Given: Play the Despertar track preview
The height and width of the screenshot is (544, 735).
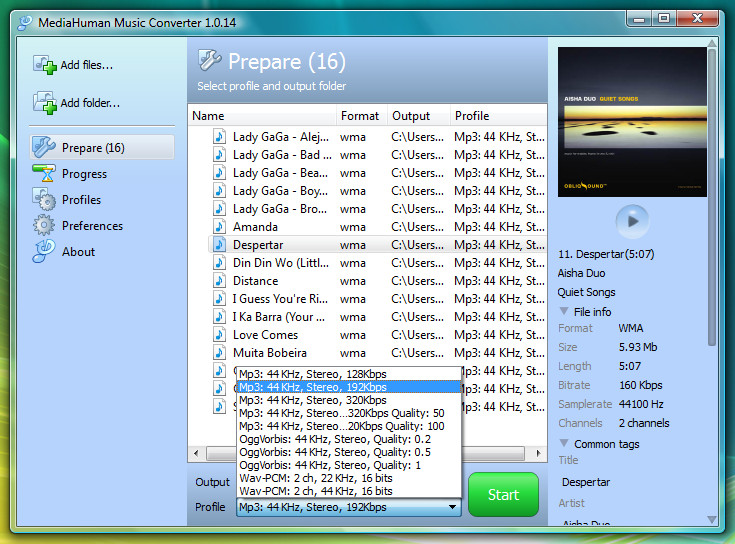Looking at the screenshot, I should point(632,221).
